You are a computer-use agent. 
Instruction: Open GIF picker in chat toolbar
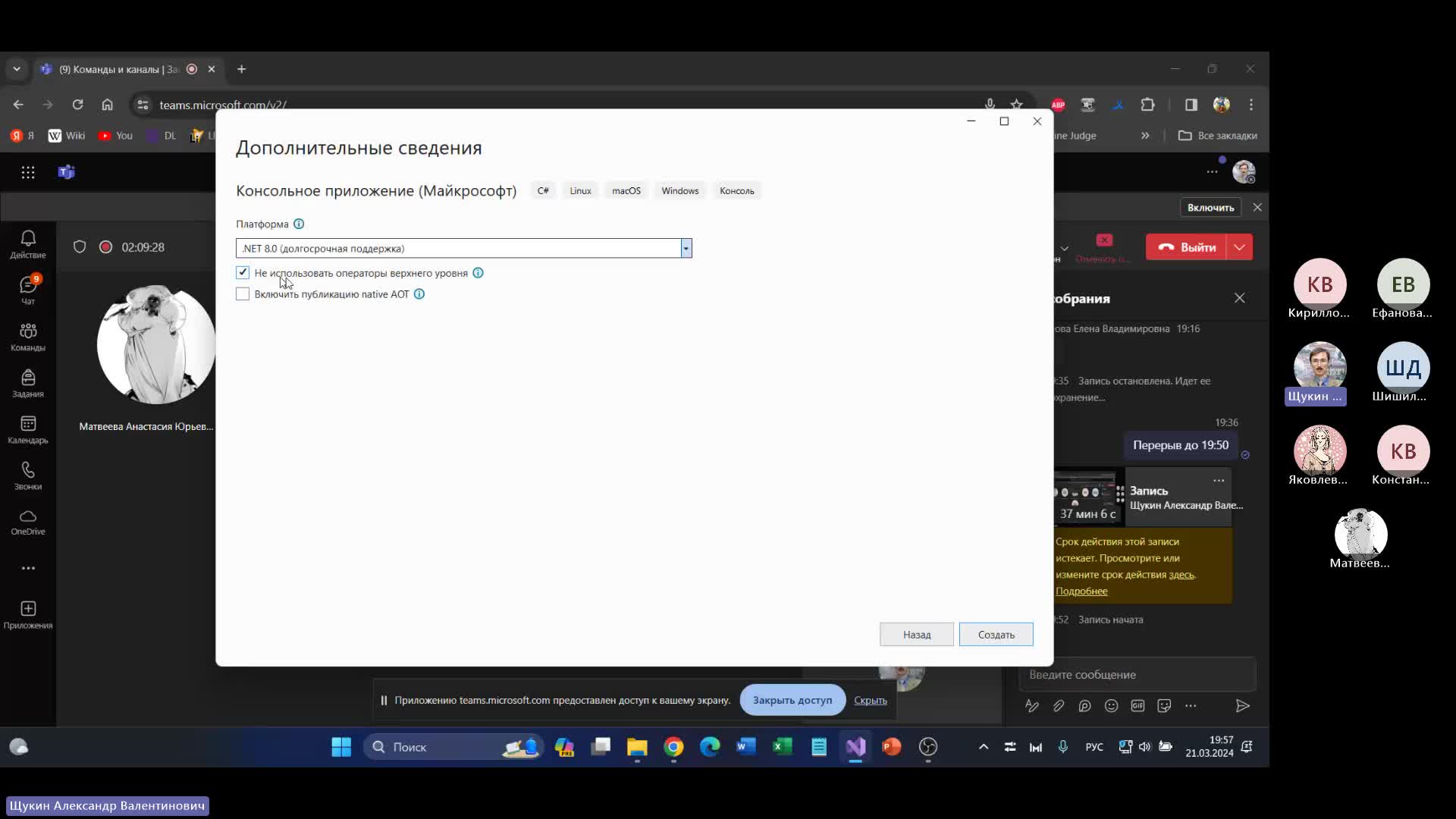point(1138,706)
